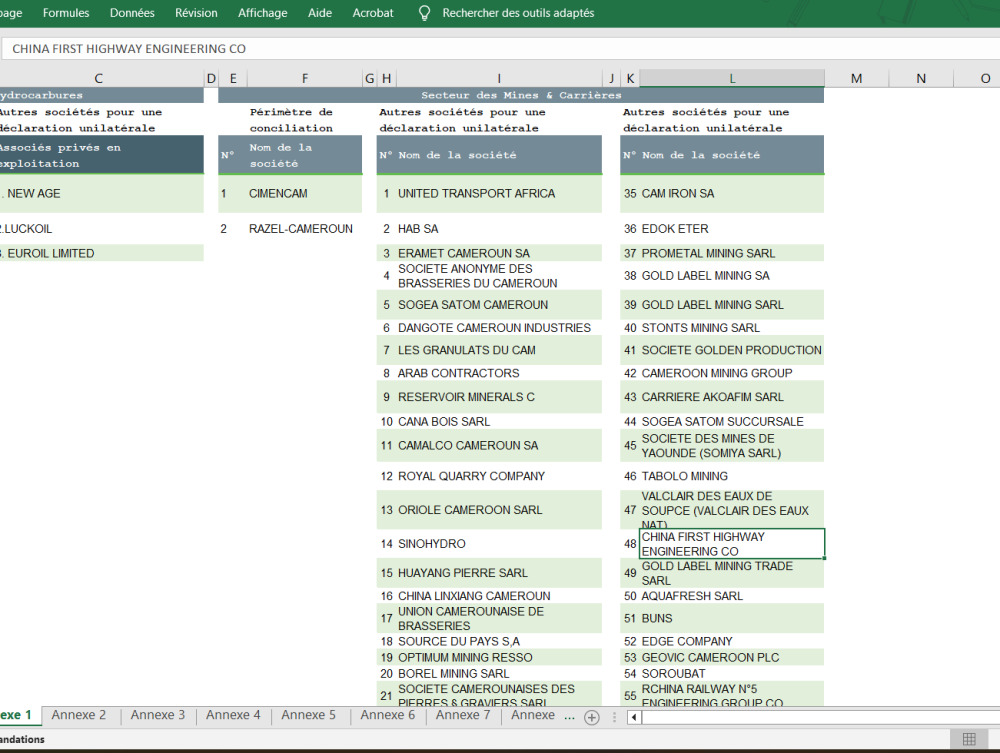This screenshot has width=1000, height=753.
Task: Click the normal view grid icon in status bar
Action: [969, 739]
